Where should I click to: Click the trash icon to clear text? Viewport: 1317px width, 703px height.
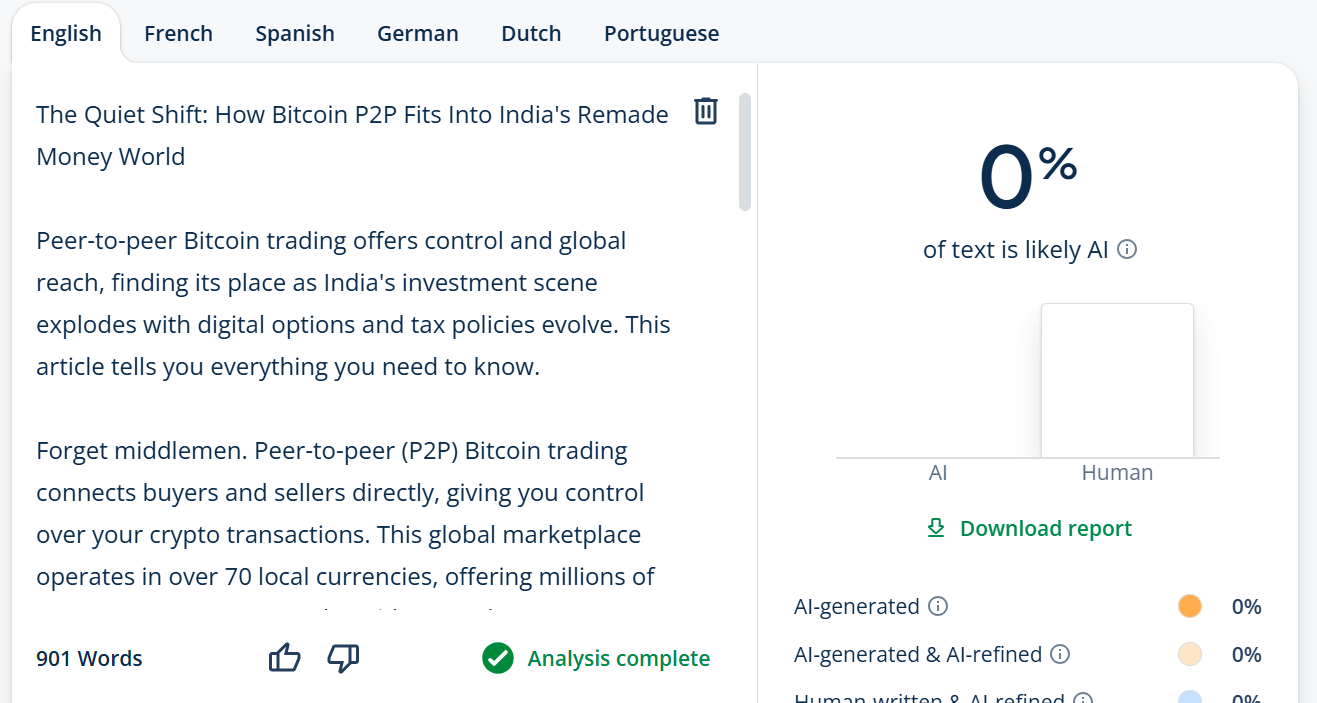[x=706, y=111]
